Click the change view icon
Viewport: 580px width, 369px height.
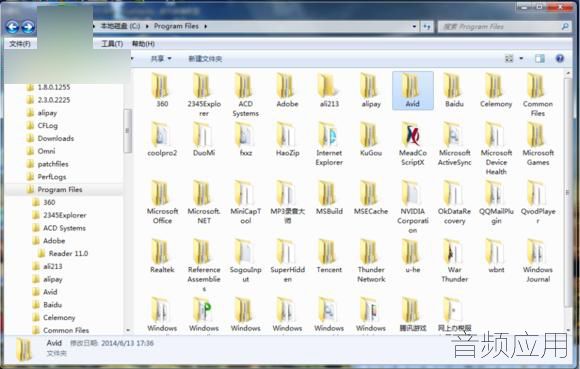coord(509,58)
